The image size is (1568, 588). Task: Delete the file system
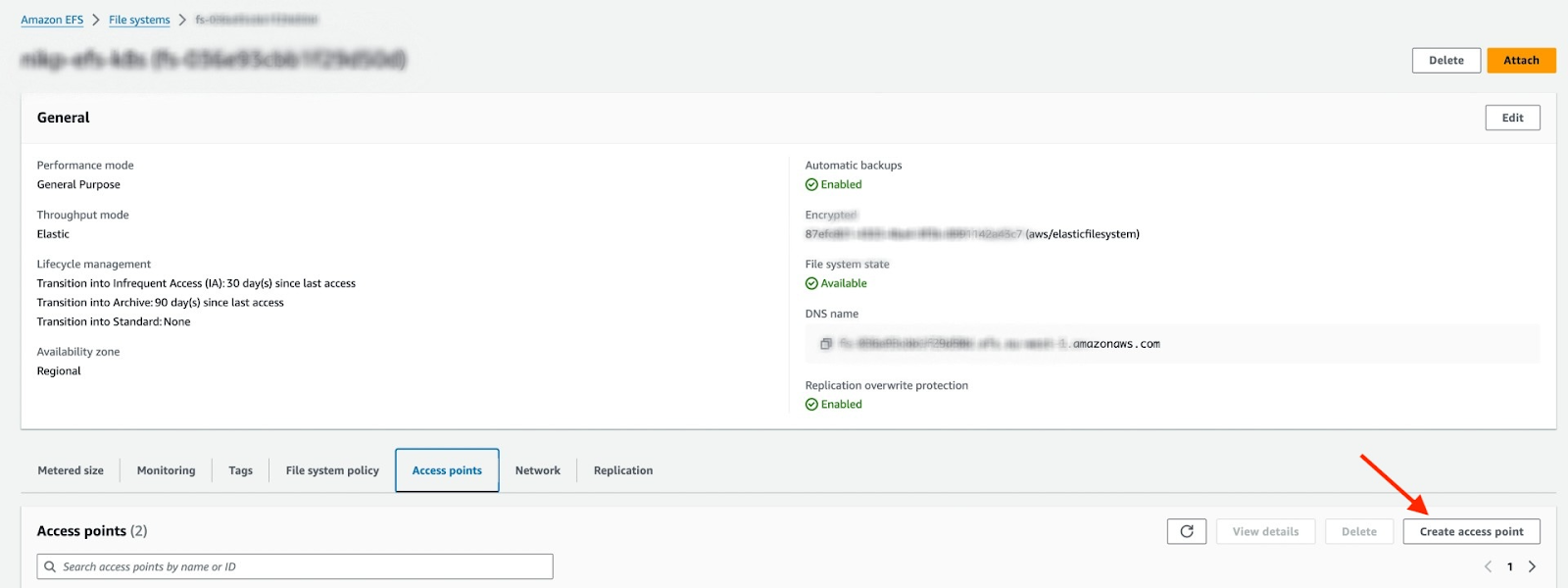[1446, 60]
